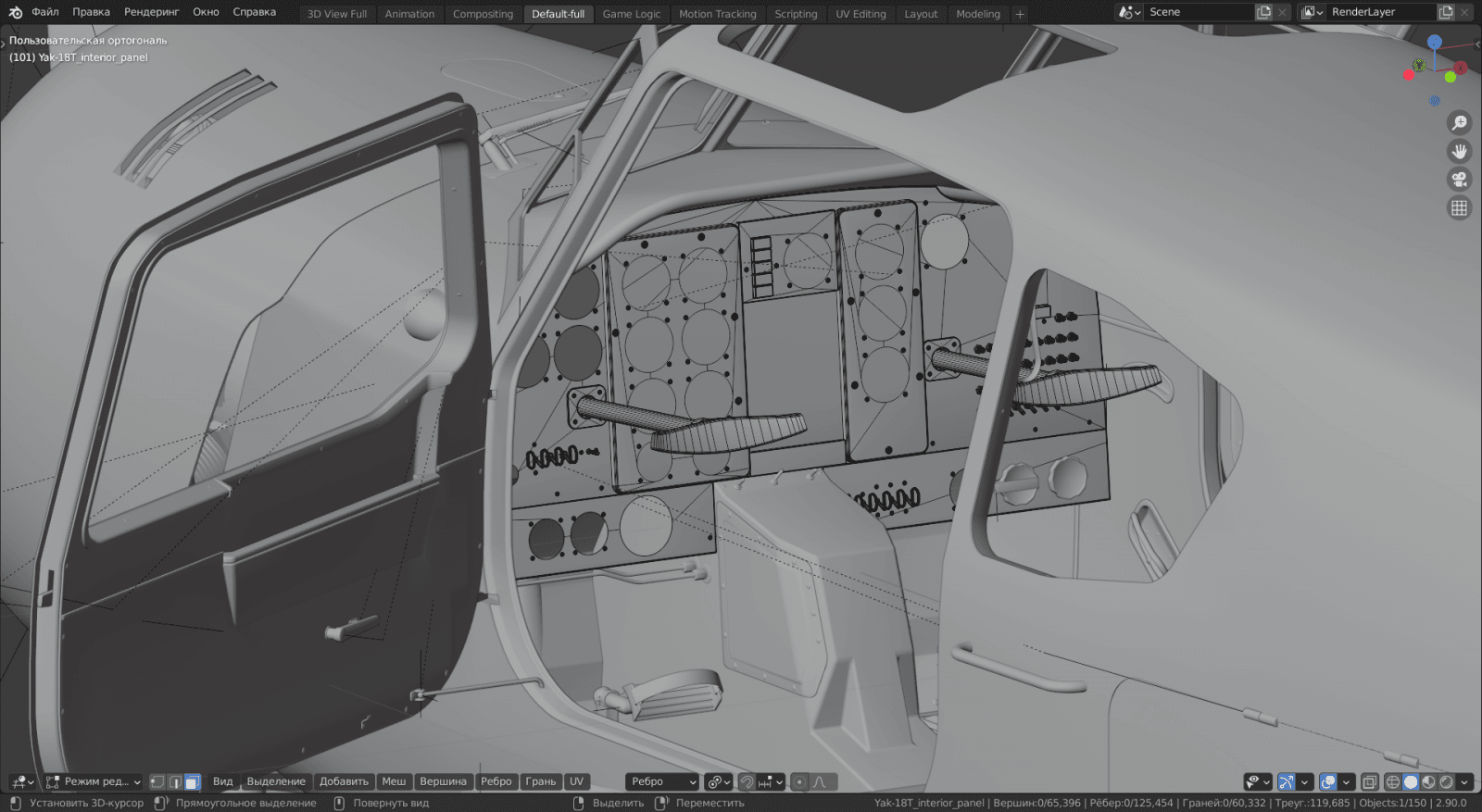Open the Грань header menu
This screenshot has height=812, width=1482.
541,782
